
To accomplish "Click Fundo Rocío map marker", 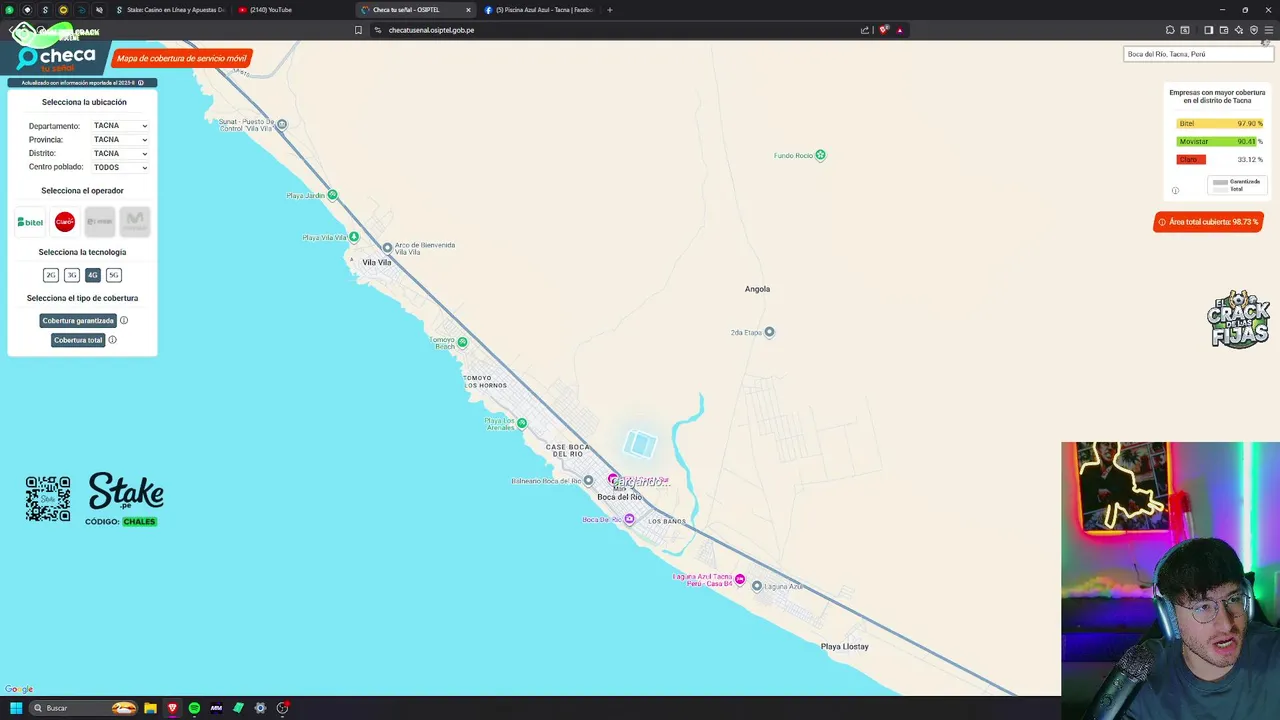I will point(821,155).
